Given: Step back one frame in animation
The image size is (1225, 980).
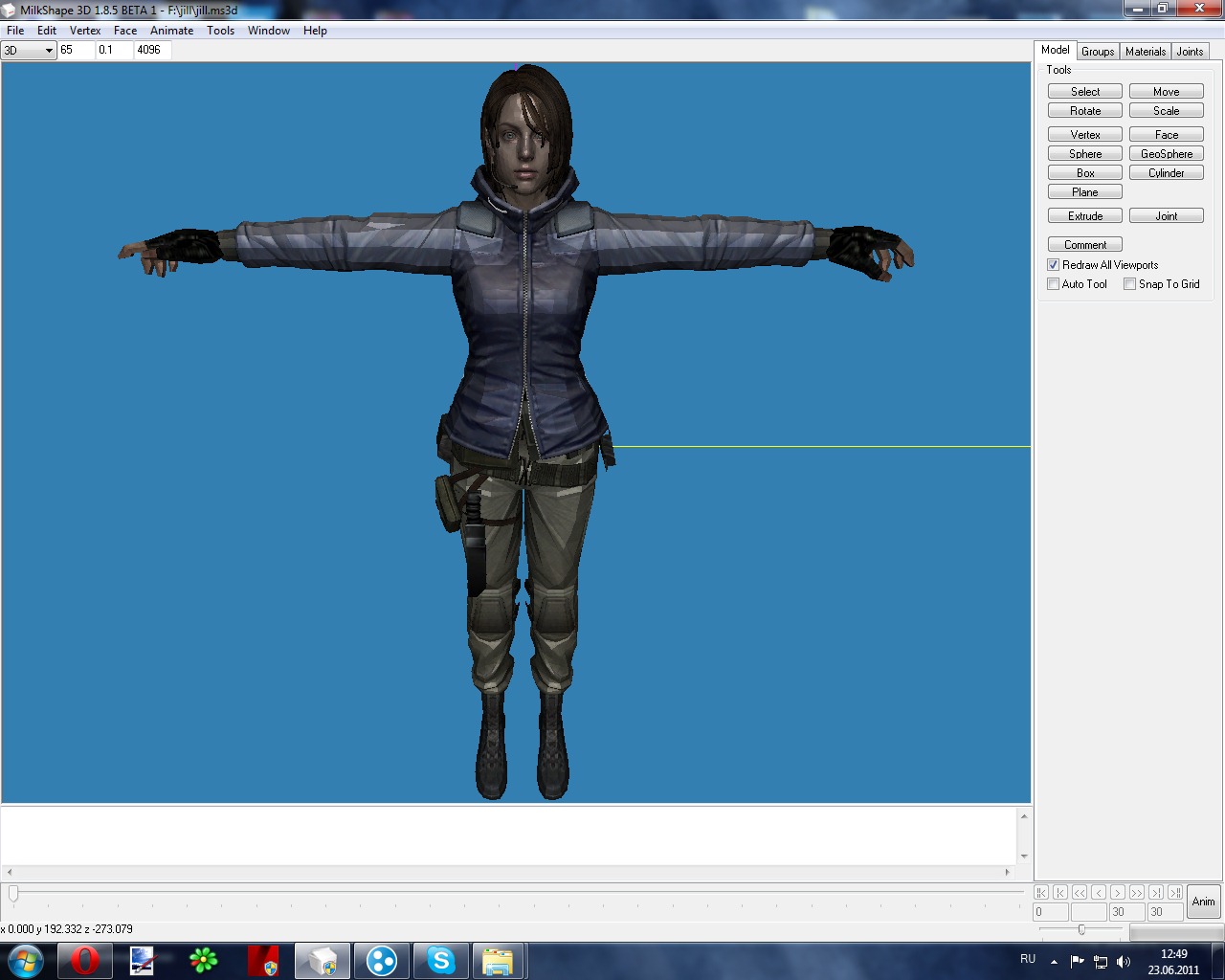Looking at the screenshot, I should coord(1099,892).
